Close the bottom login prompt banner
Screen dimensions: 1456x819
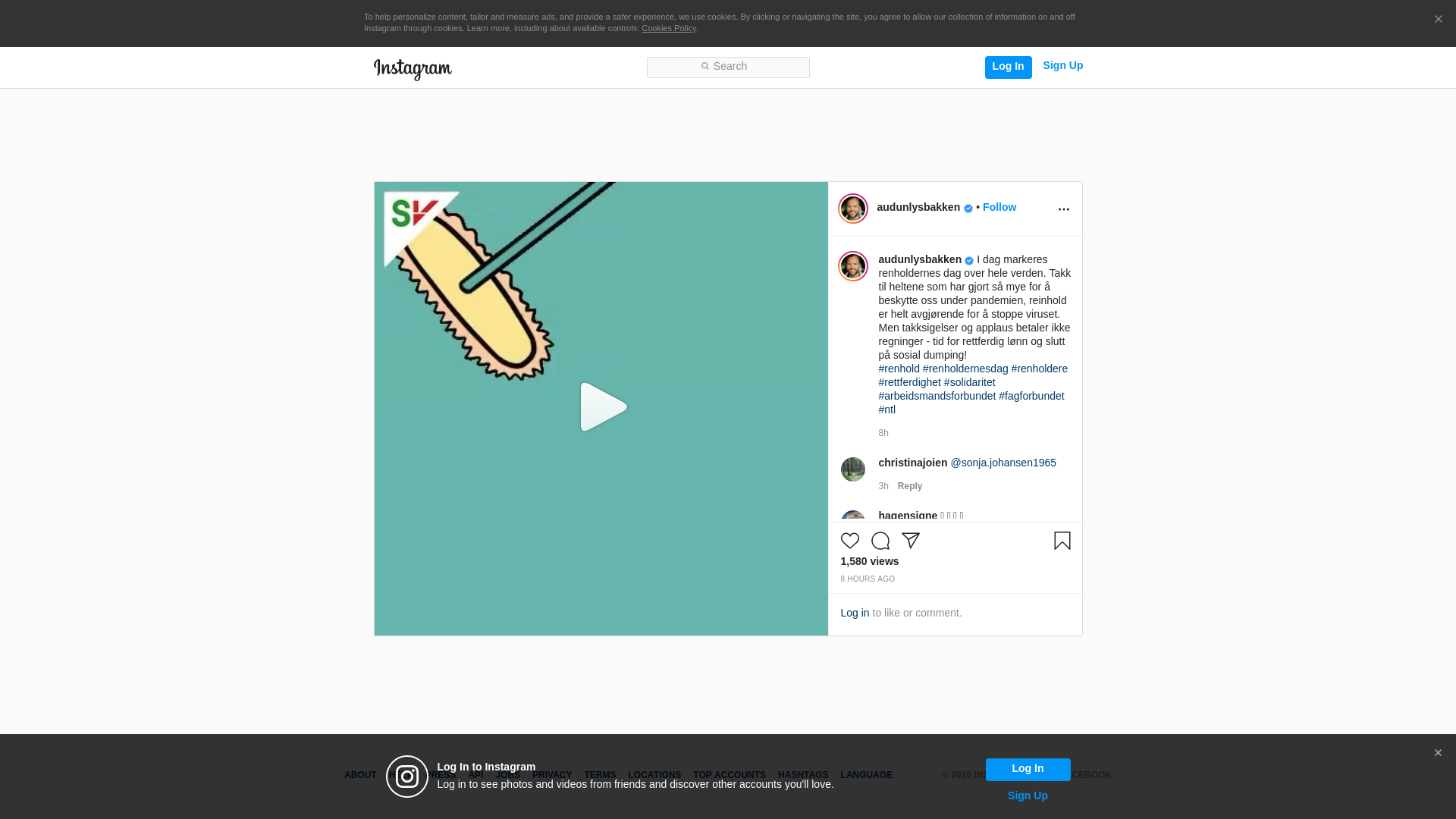pos(1438,753)
